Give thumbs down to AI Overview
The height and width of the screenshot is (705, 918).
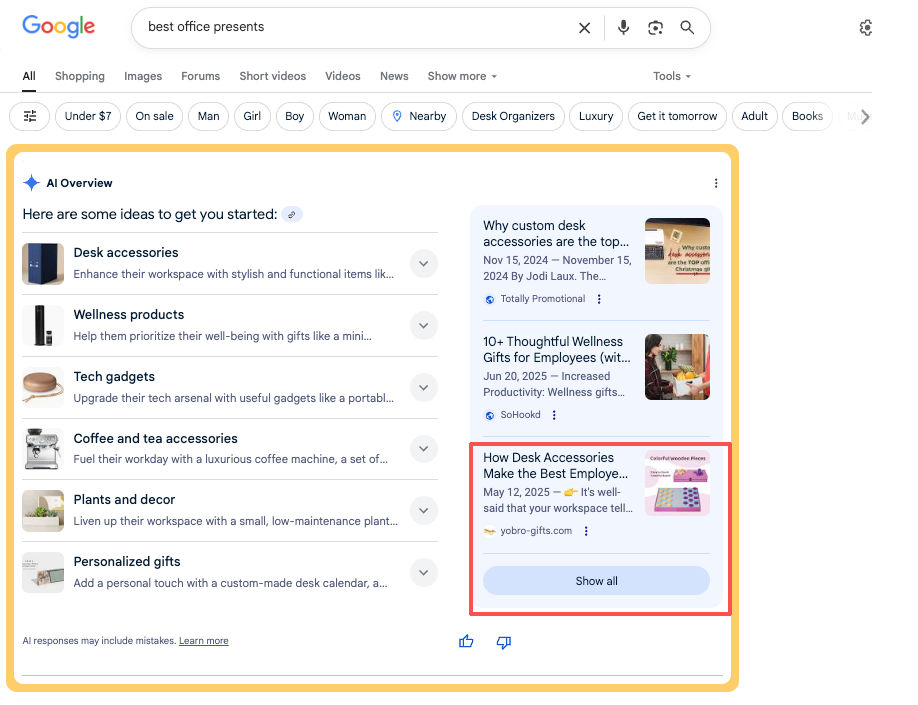tap(504, 641)
